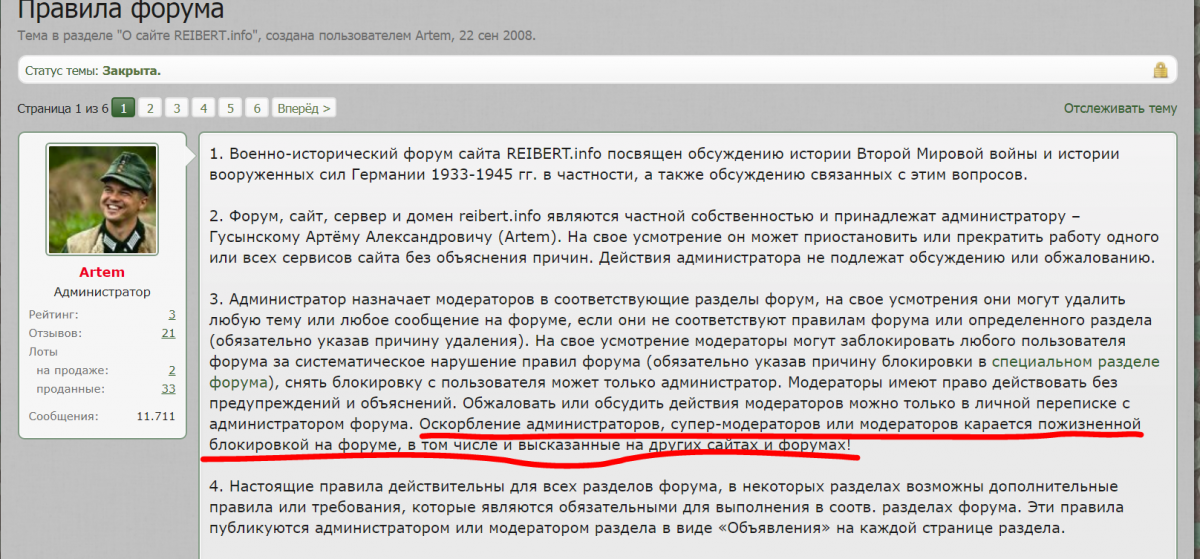Screen dimensions: 1200x559
Task: Open Artem's avatar photo
Action: 102,198
